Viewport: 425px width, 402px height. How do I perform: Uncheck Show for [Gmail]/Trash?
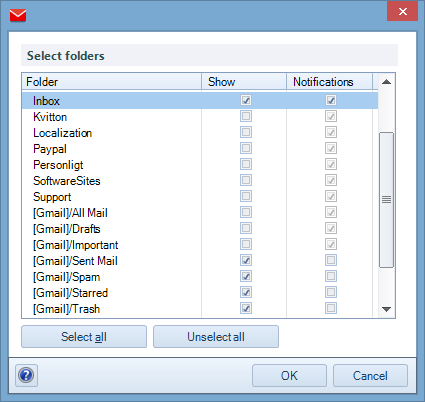coord(246,308)
